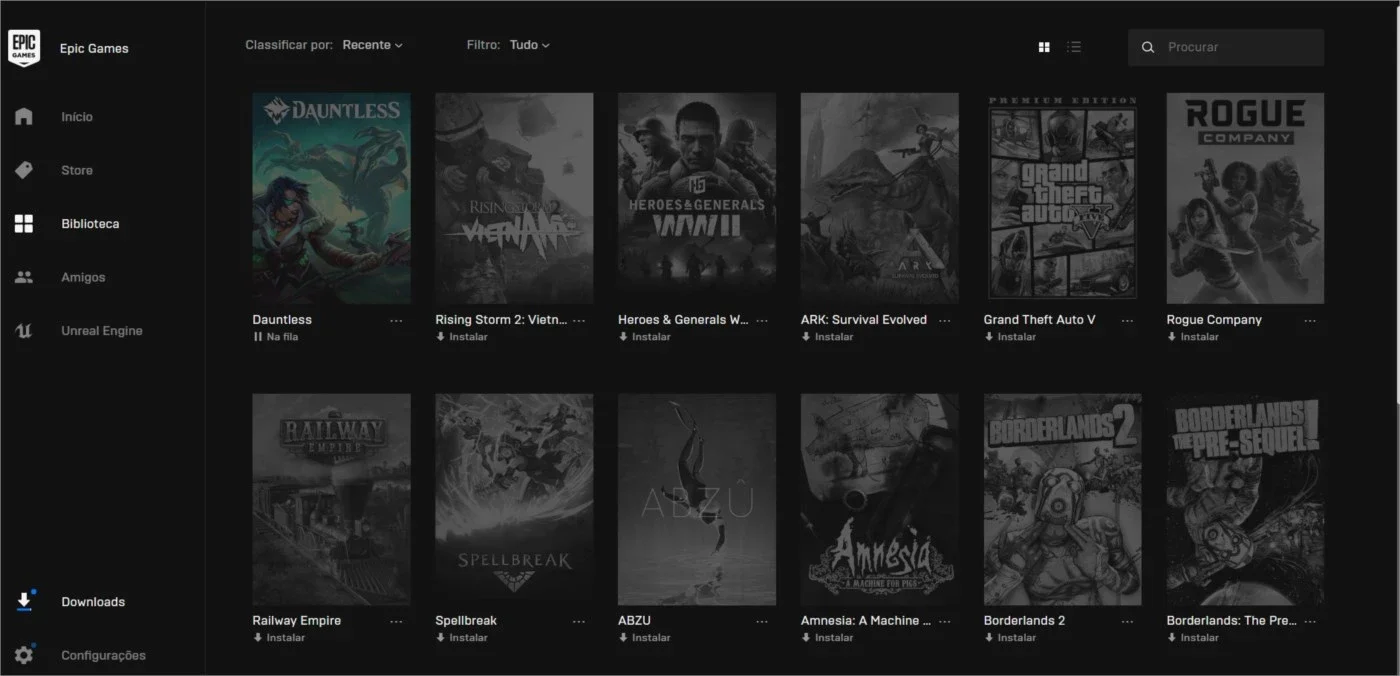Open the ABZU cover art
This screenshot has width=1400, height=676.
point(697,499)
